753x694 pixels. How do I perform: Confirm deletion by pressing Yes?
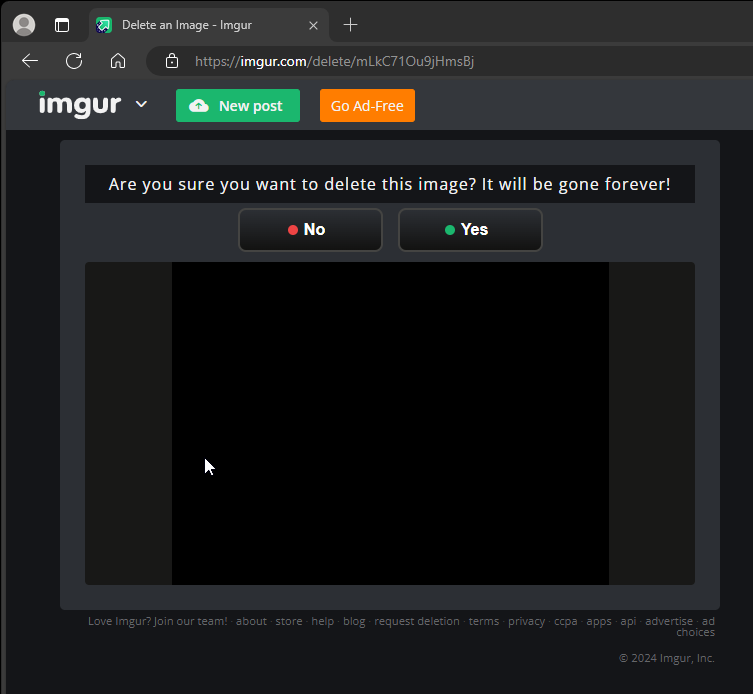(470, 230)
